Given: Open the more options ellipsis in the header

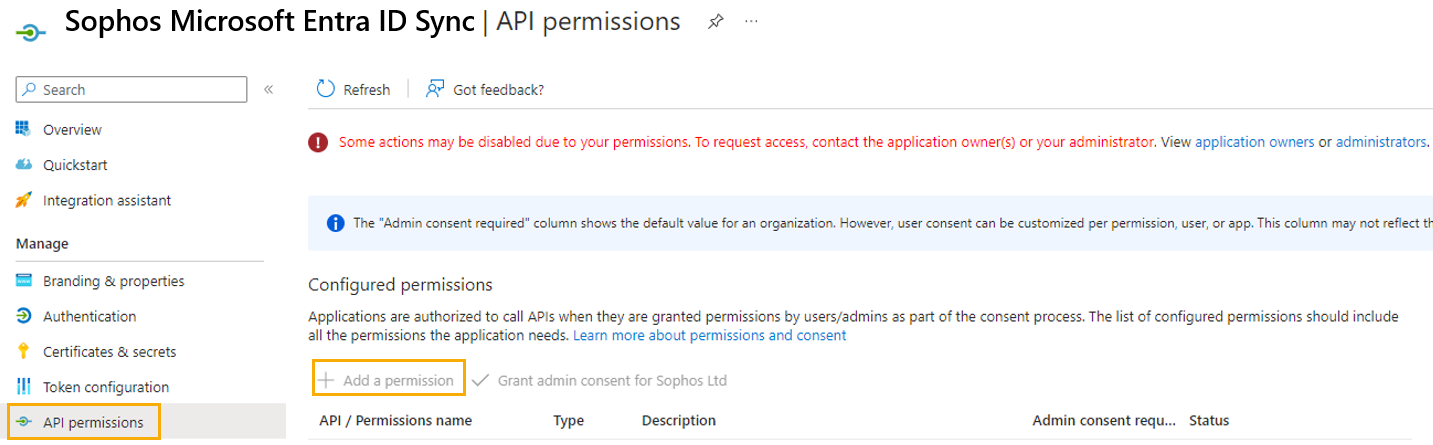Looking at the screenshot, I should 752,22.
